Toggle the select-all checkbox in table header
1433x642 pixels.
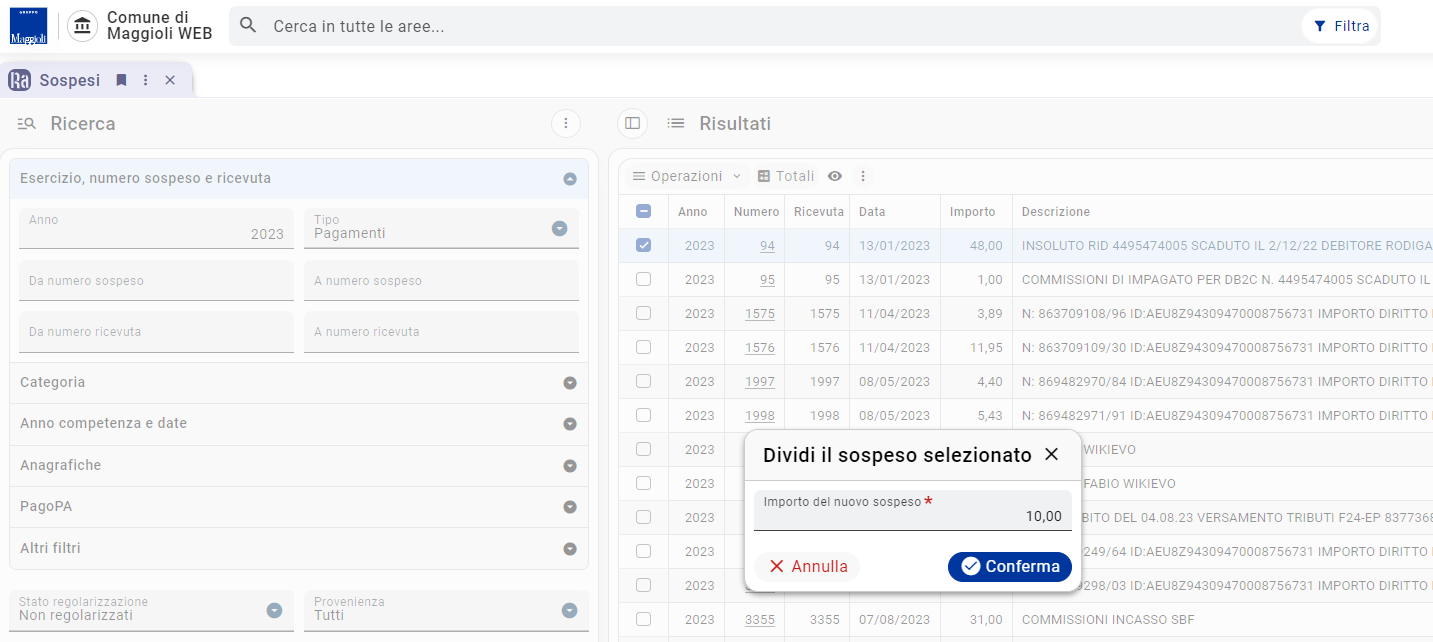point(643,211)
